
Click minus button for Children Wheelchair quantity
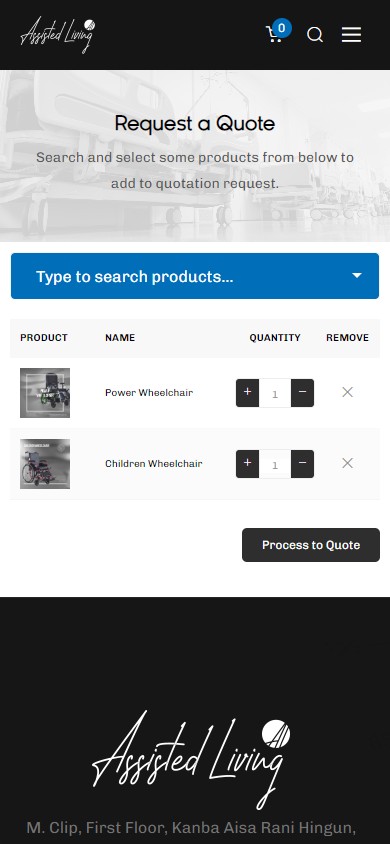click(302, 463)
